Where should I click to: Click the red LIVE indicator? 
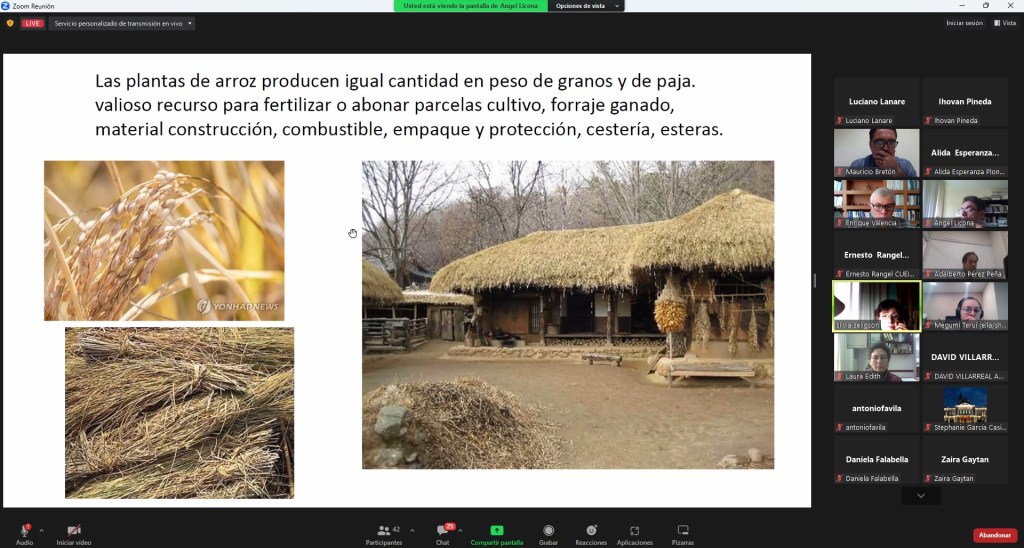(33, 23)
